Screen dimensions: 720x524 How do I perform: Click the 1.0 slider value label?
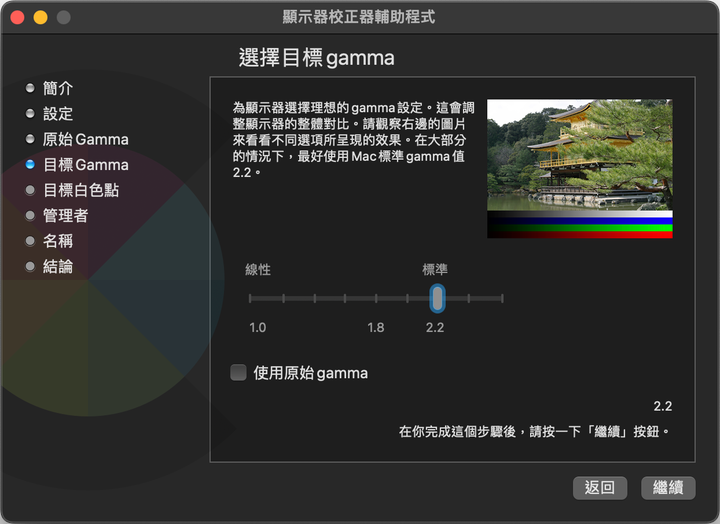pos(258,327)
